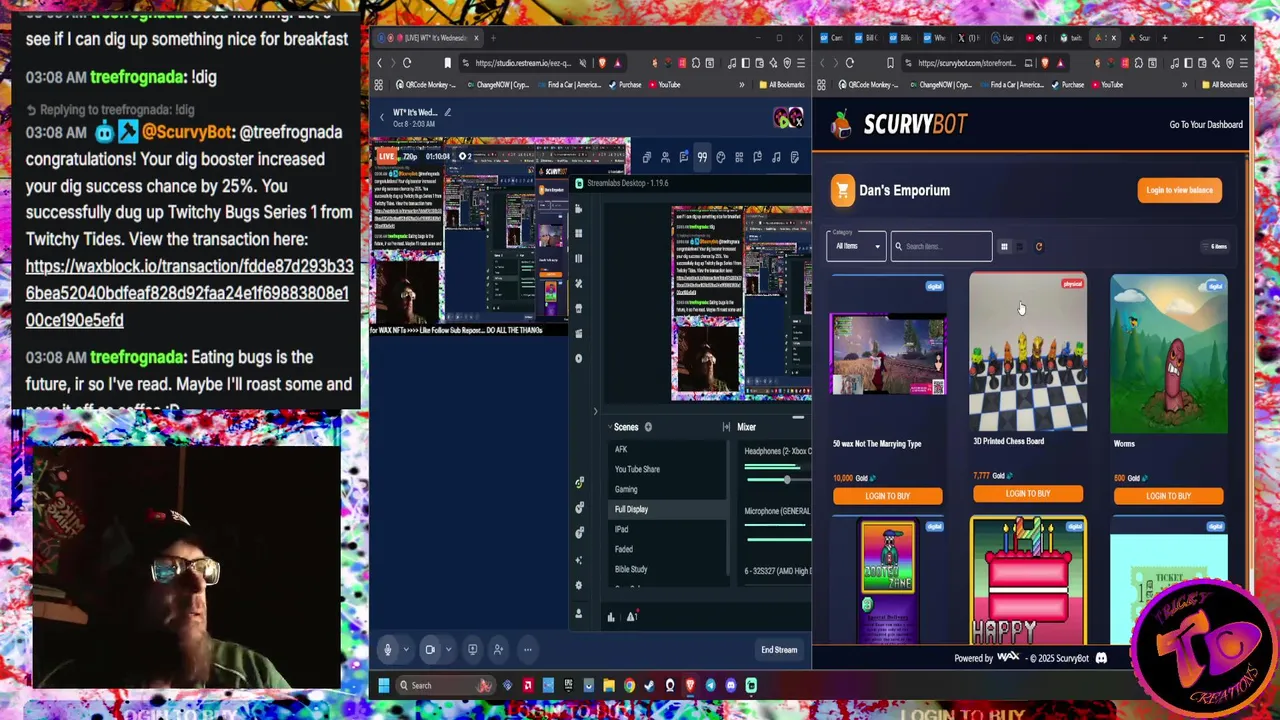Click LOGIN TO BUY under 3D Printed Chess Board

(1028, 494)
